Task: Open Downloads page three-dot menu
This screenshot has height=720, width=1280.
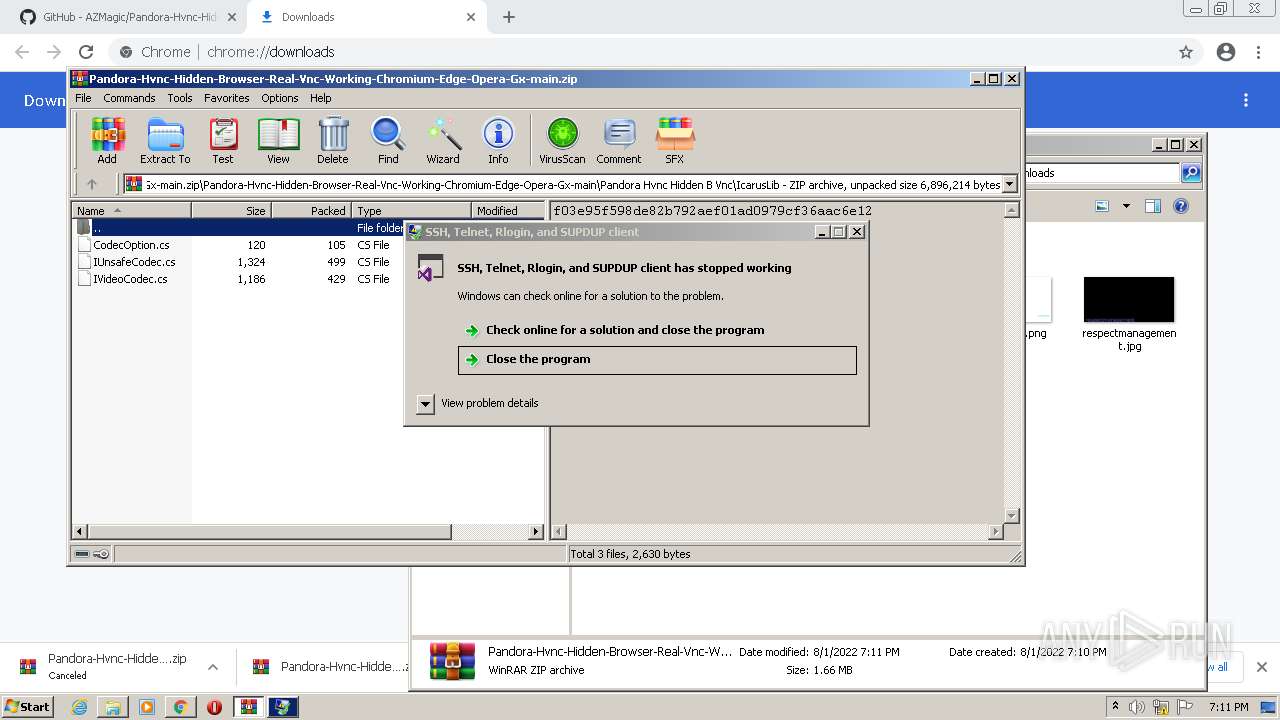Action: (1246, 100)
